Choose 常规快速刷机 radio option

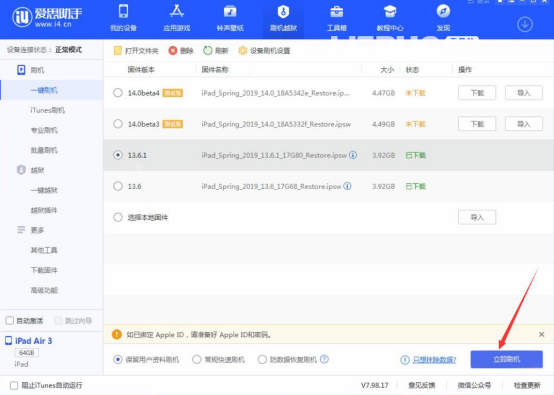(197, 360)
